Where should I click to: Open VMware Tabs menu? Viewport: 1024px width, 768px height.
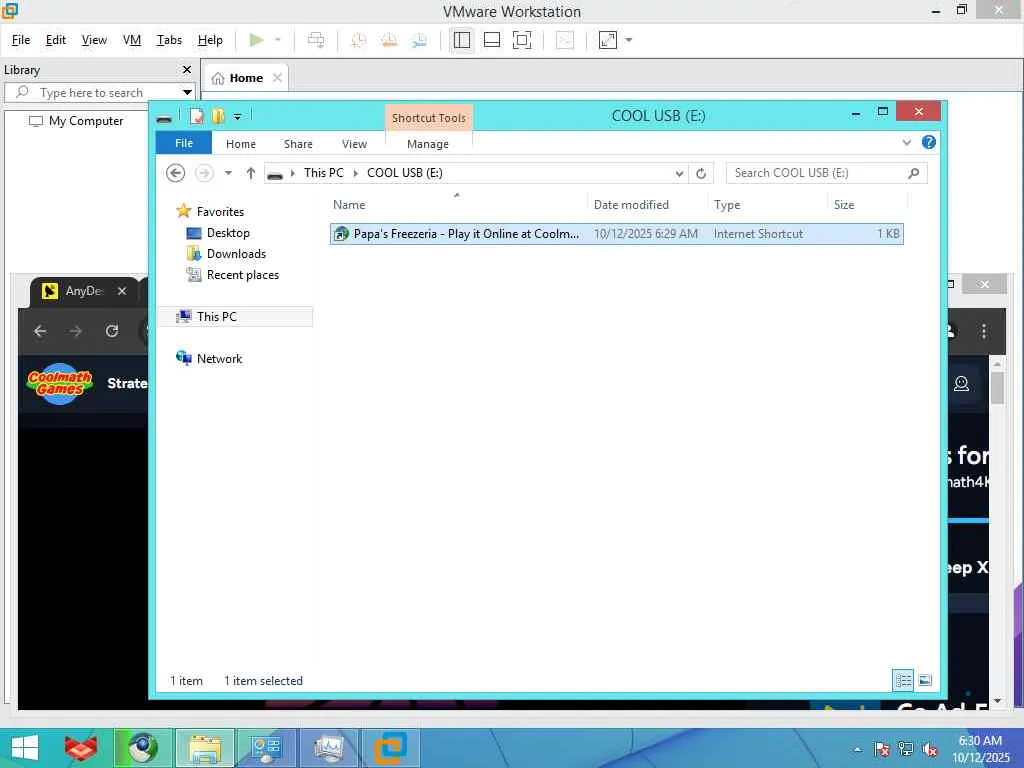169,40
